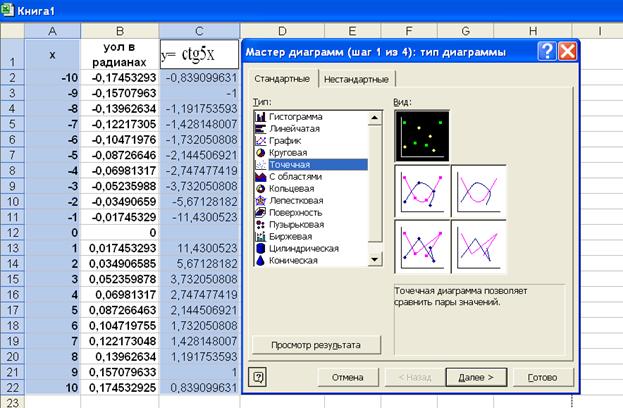
Task: Click the Готово button
Action: 542,377
